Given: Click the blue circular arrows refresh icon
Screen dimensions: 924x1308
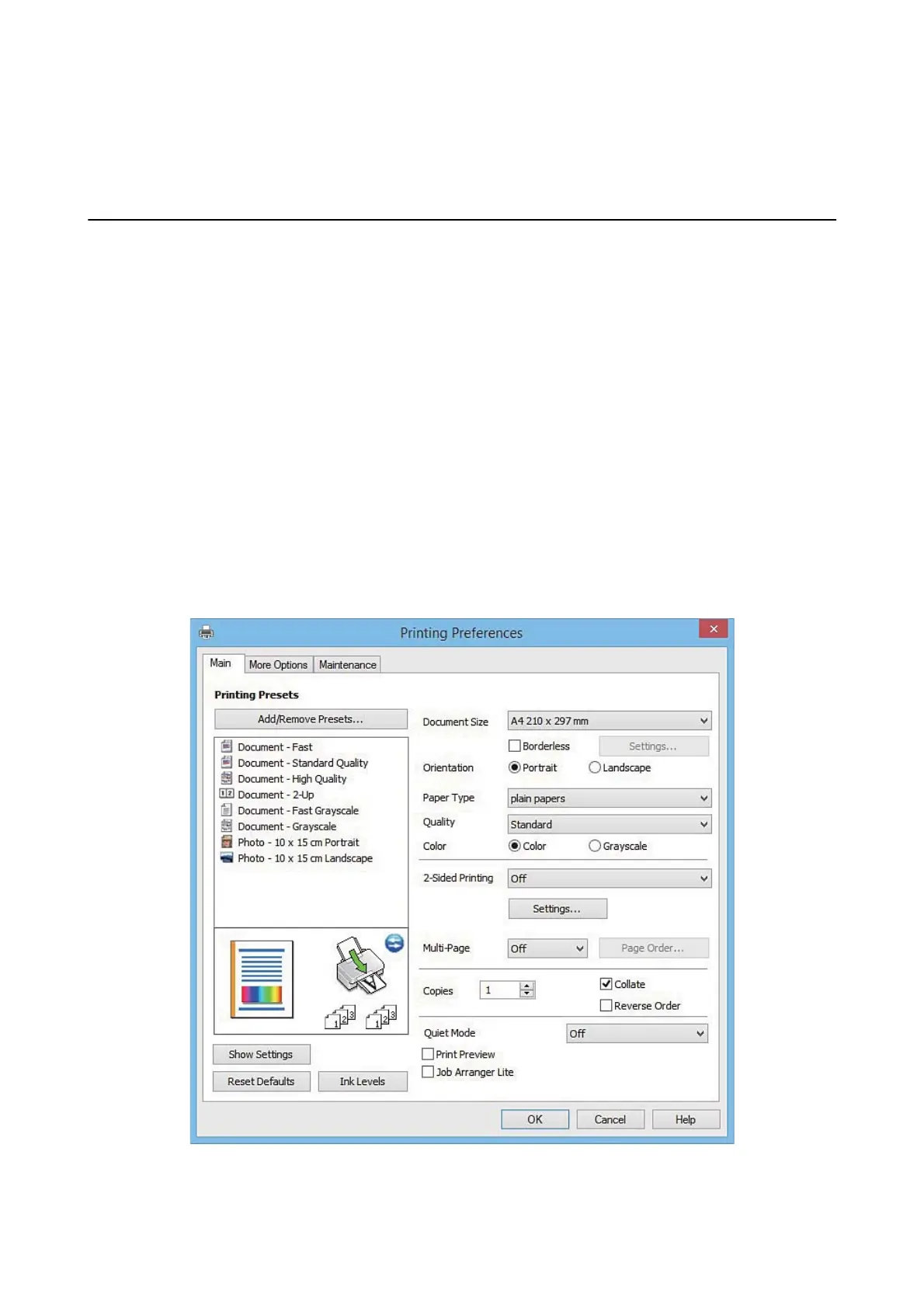Looking at the screenshot, I should tap(394, 943).
